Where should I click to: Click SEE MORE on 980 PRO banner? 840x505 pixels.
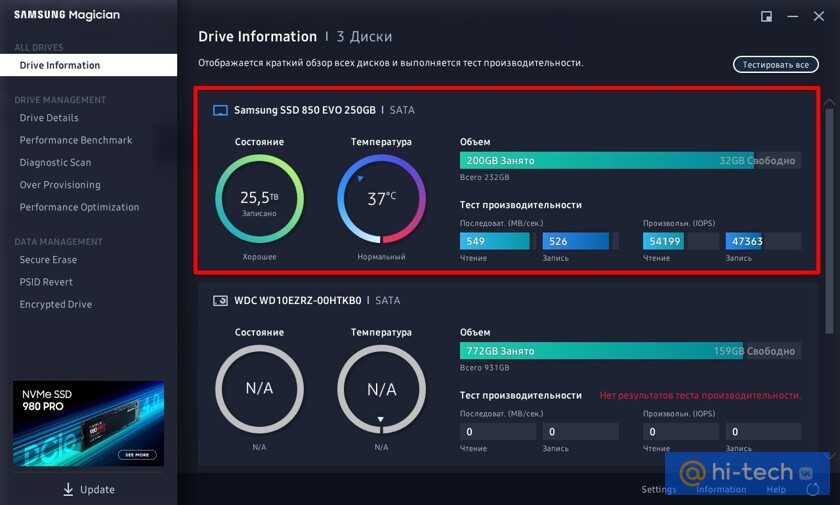(137, 455)
